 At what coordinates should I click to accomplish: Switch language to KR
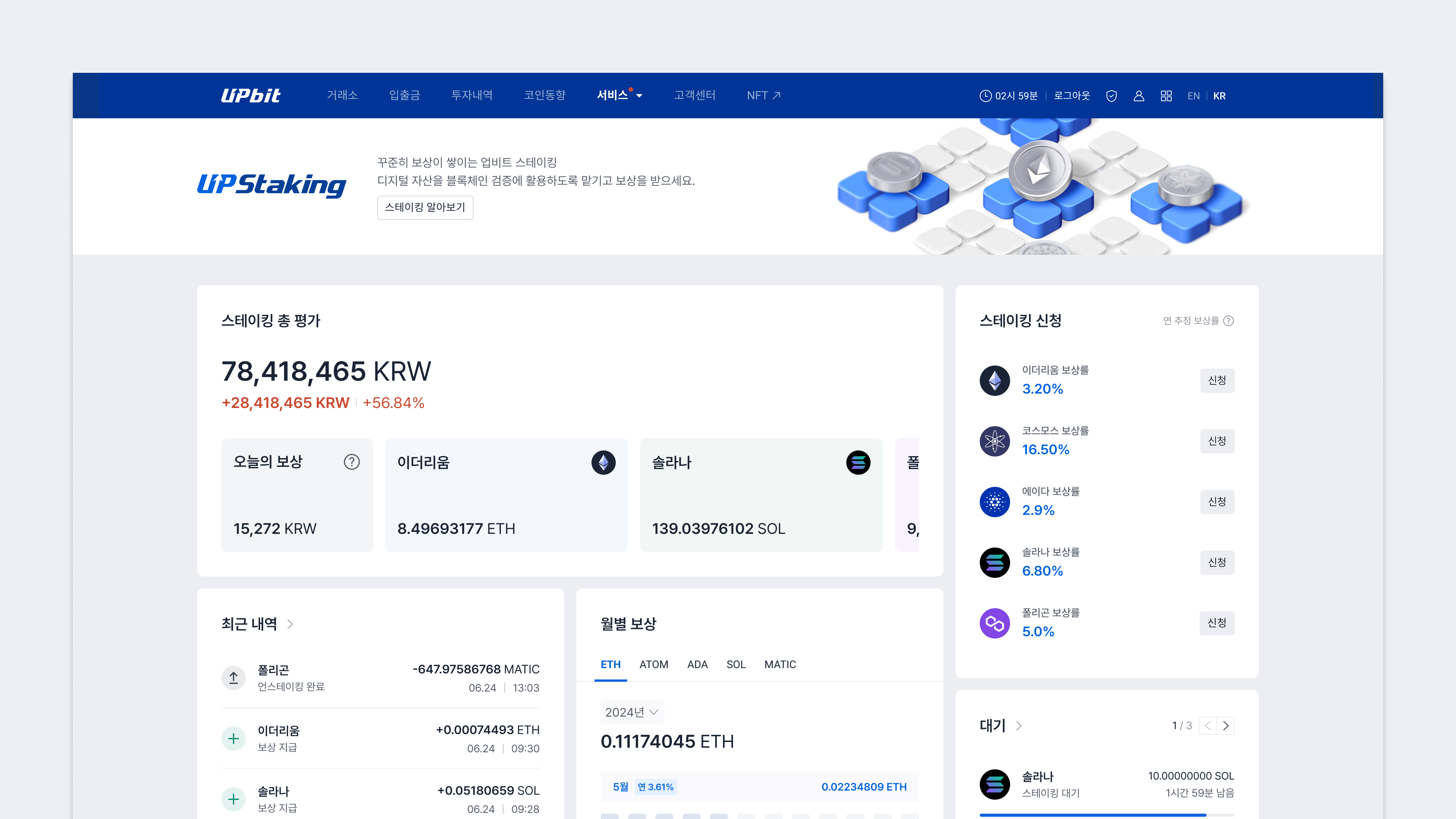tap(1220, 96)
